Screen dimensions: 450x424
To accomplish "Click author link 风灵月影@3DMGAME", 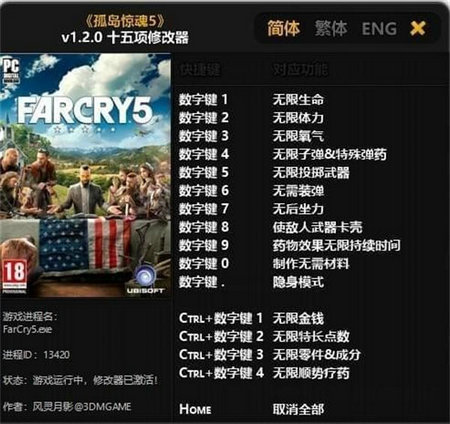I will pos(82,407).
